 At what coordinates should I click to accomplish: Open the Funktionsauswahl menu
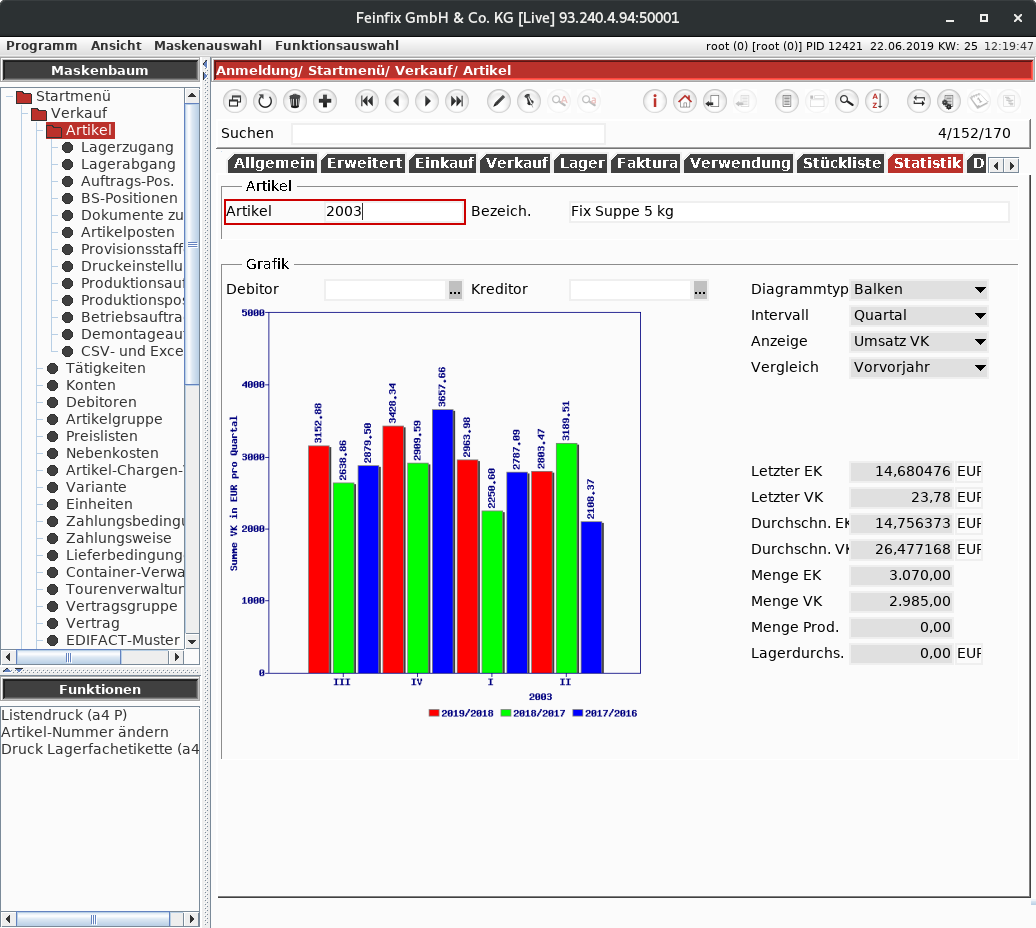click(x=337, y=46)
